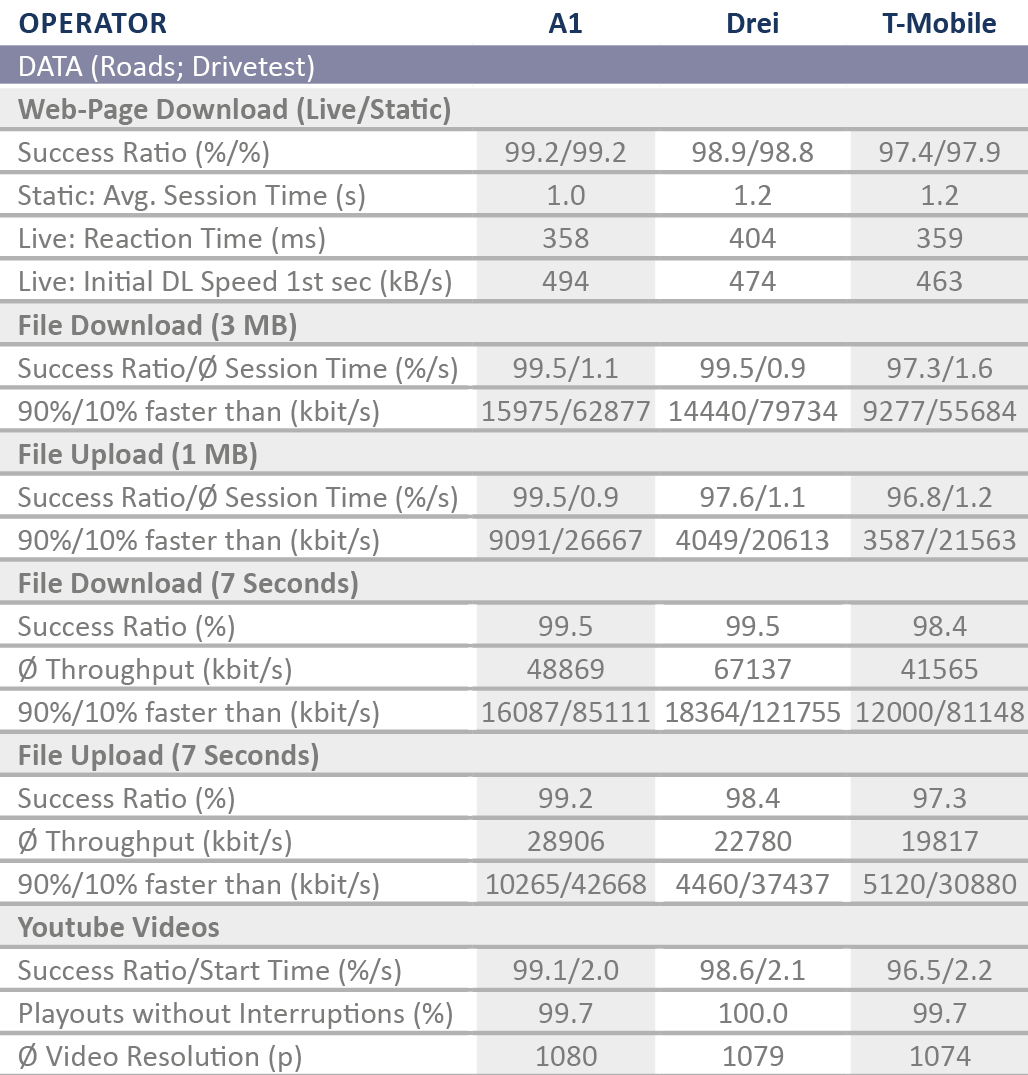Select the T-Mobile value 3587/21563
This screenshot has width=1028, height=1075.
coord(940,541)
